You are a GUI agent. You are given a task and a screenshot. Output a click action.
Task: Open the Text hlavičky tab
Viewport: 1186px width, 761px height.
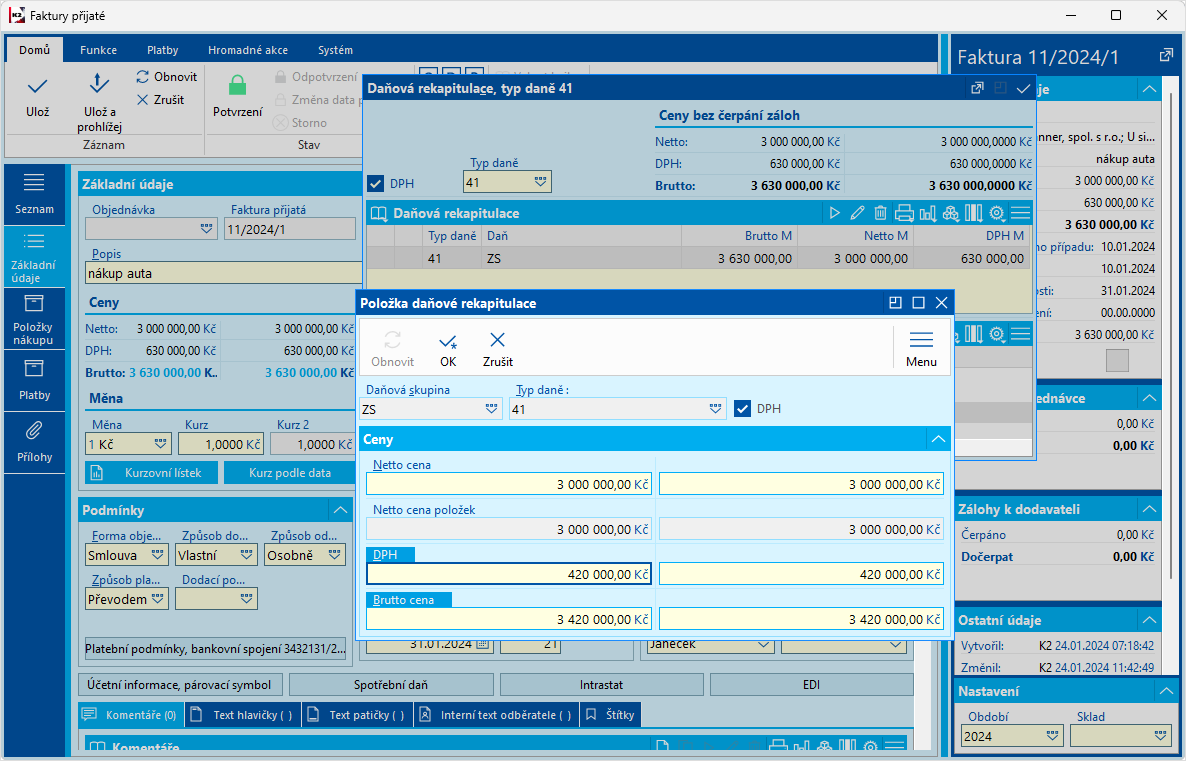point(244,714)
